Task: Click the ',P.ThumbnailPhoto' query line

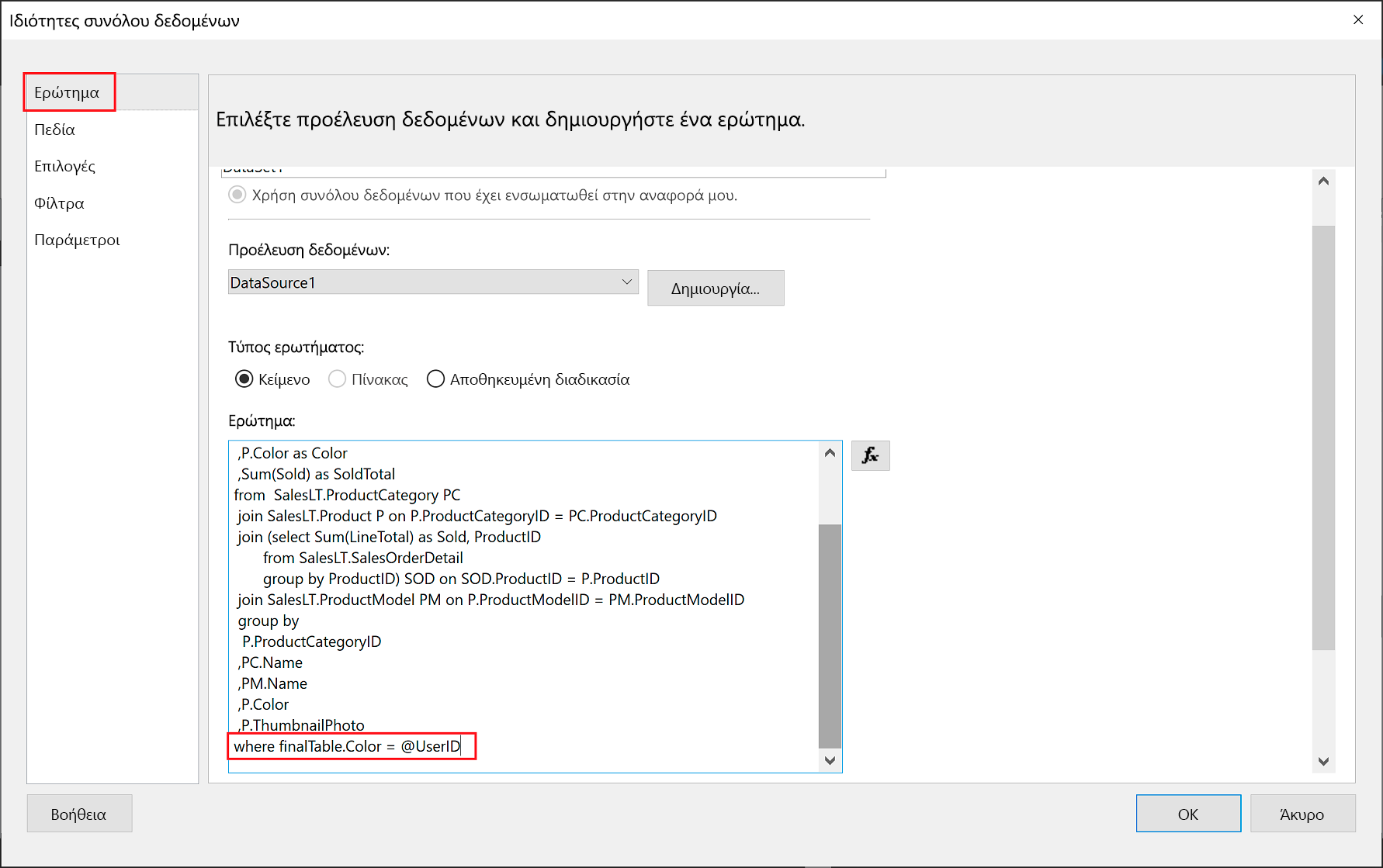Action: tap(301, 725)
